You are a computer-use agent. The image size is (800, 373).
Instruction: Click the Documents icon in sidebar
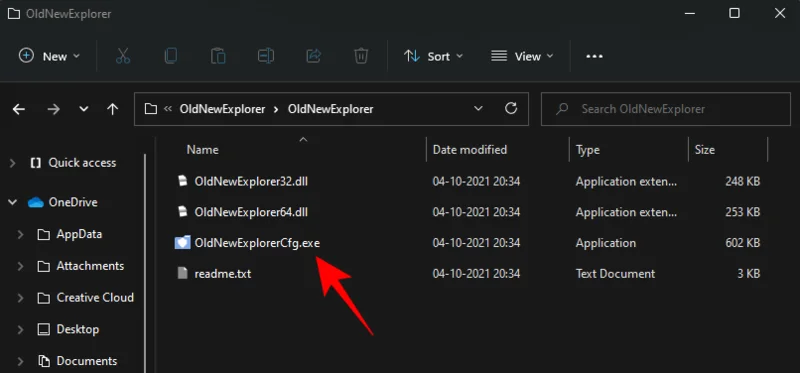44,361
